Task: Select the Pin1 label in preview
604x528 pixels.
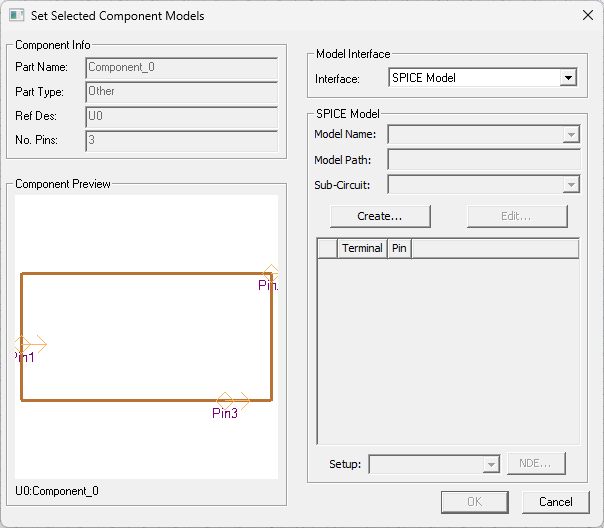Action: [25, 357]
